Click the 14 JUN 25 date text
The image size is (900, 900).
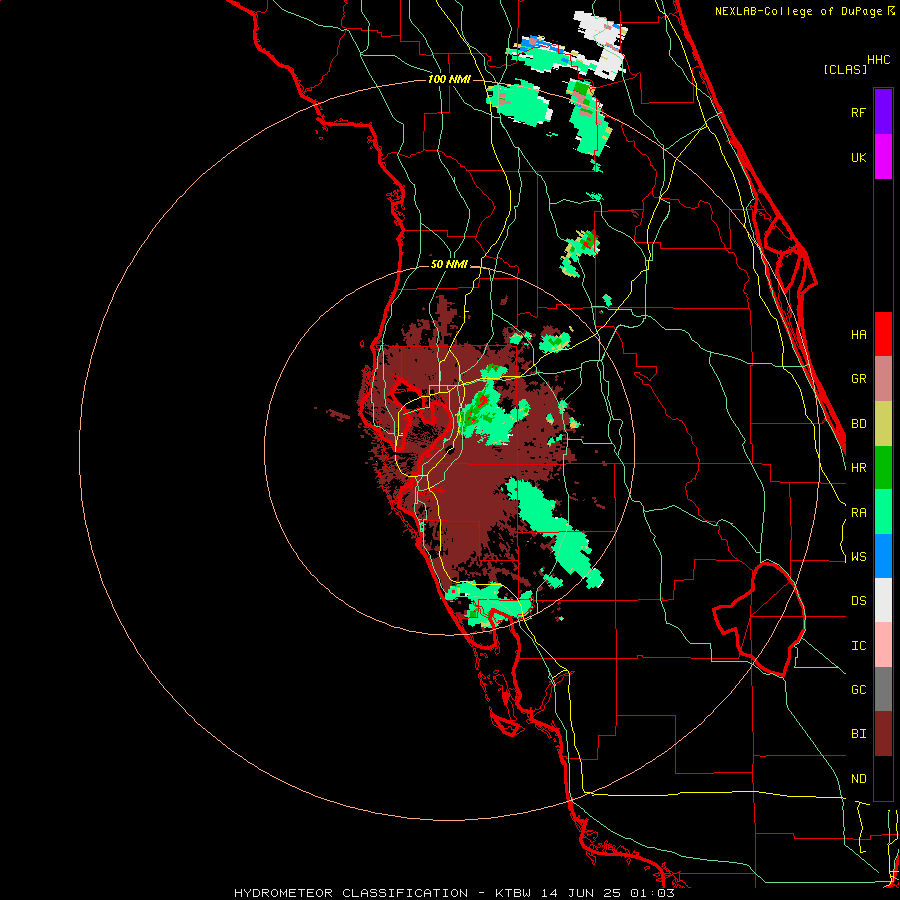pyautogui.click(x=581, y=893)
